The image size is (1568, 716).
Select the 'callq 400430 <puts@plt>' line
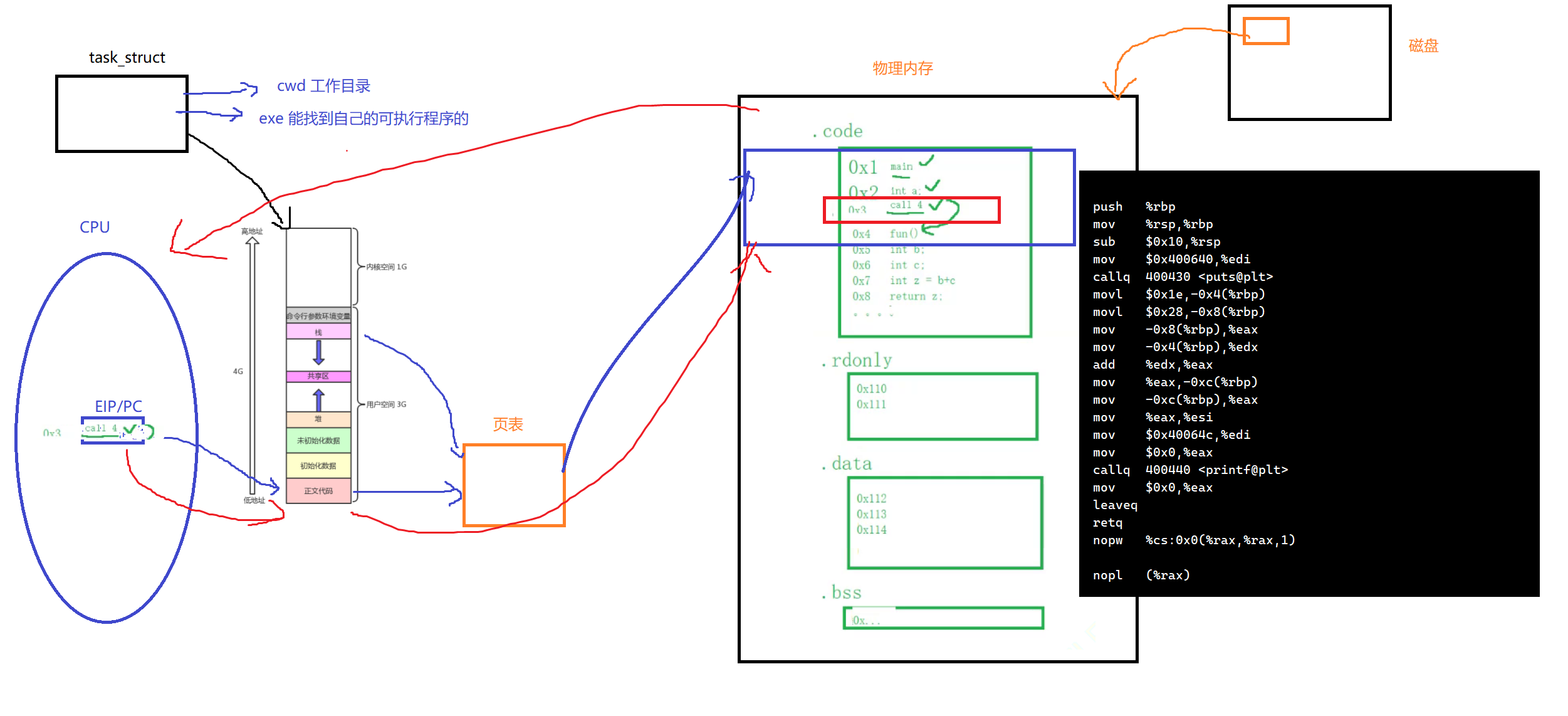click(x=1183, y=276)
